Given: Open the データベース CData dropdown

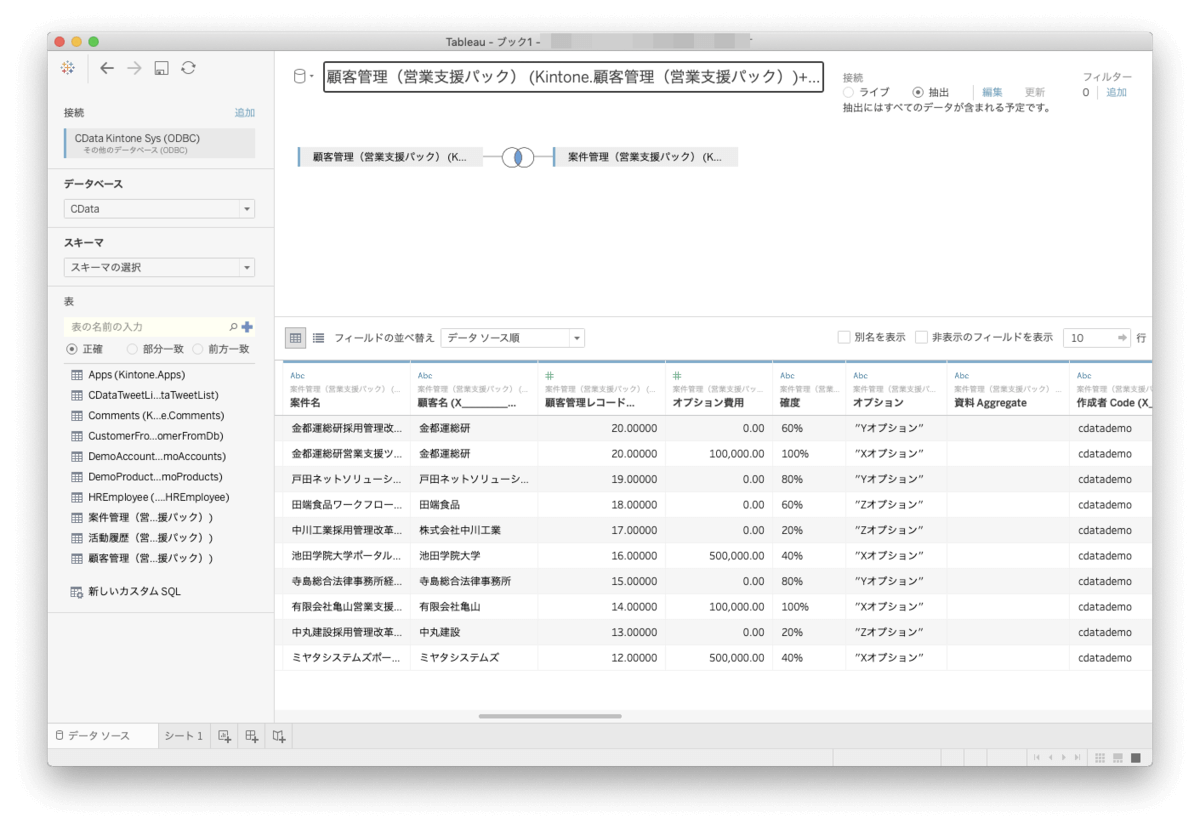Looking at the screenshot, I should (x=159, y=209).
